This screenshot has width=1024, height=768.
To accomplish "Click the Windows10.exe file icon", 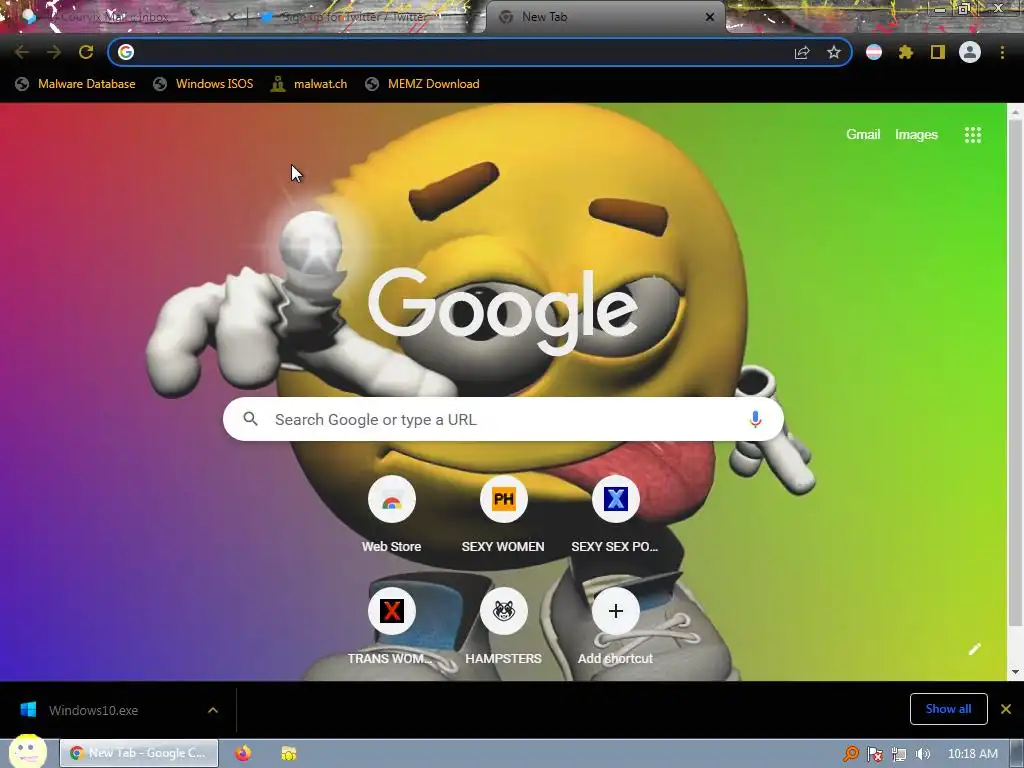I will point(28,710).
